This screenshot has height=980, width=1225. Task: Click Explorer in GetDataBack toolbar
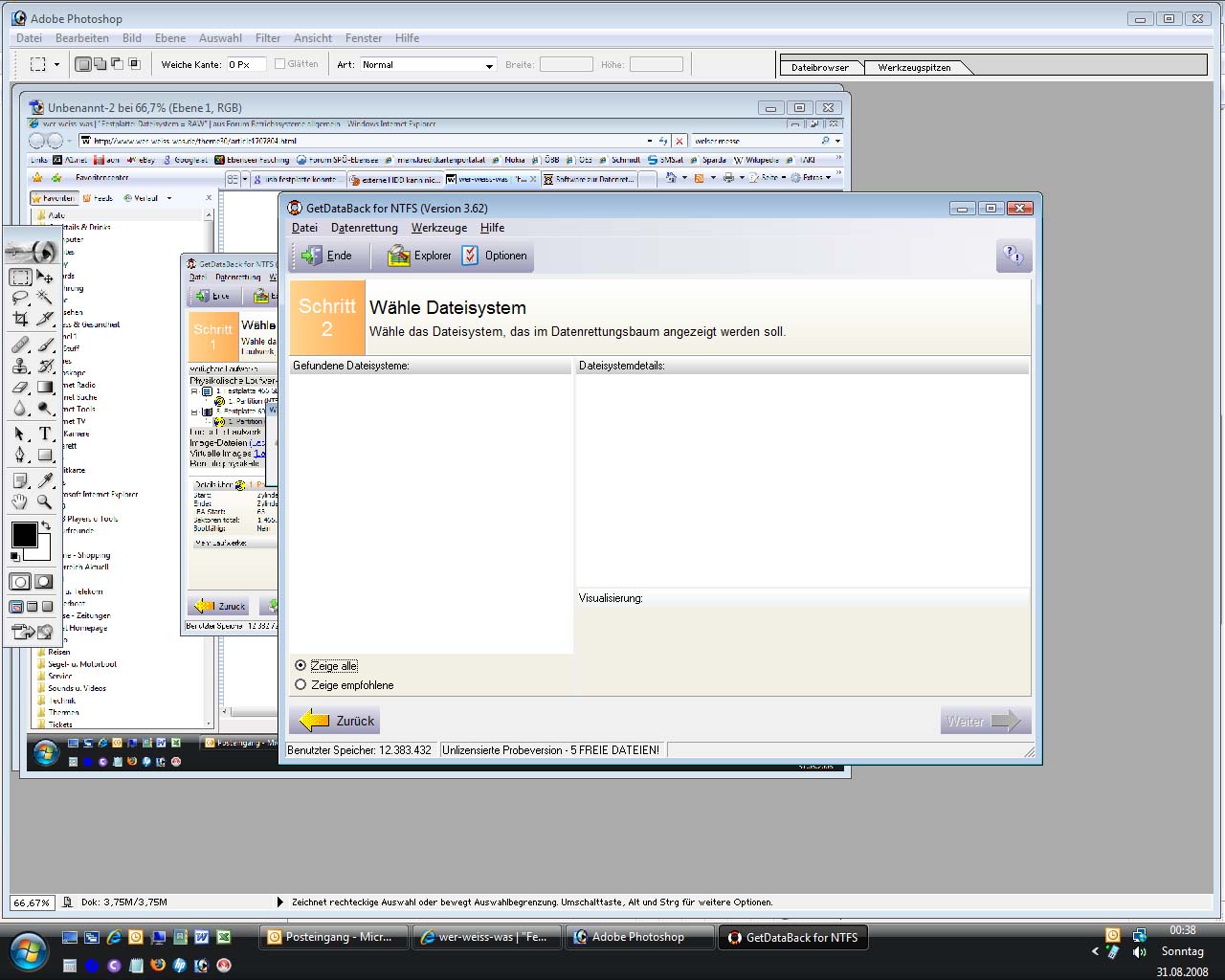419,256
